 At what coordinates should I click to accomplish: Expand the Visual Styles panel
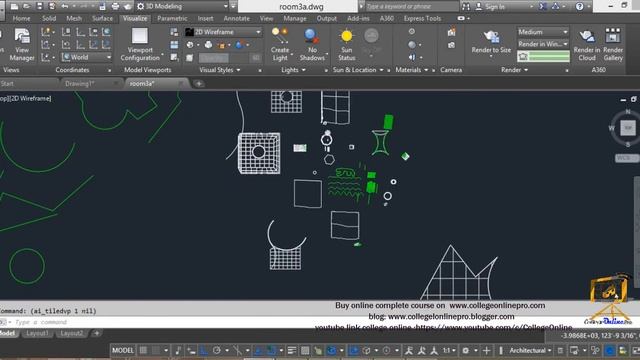[x=220, y=70]
